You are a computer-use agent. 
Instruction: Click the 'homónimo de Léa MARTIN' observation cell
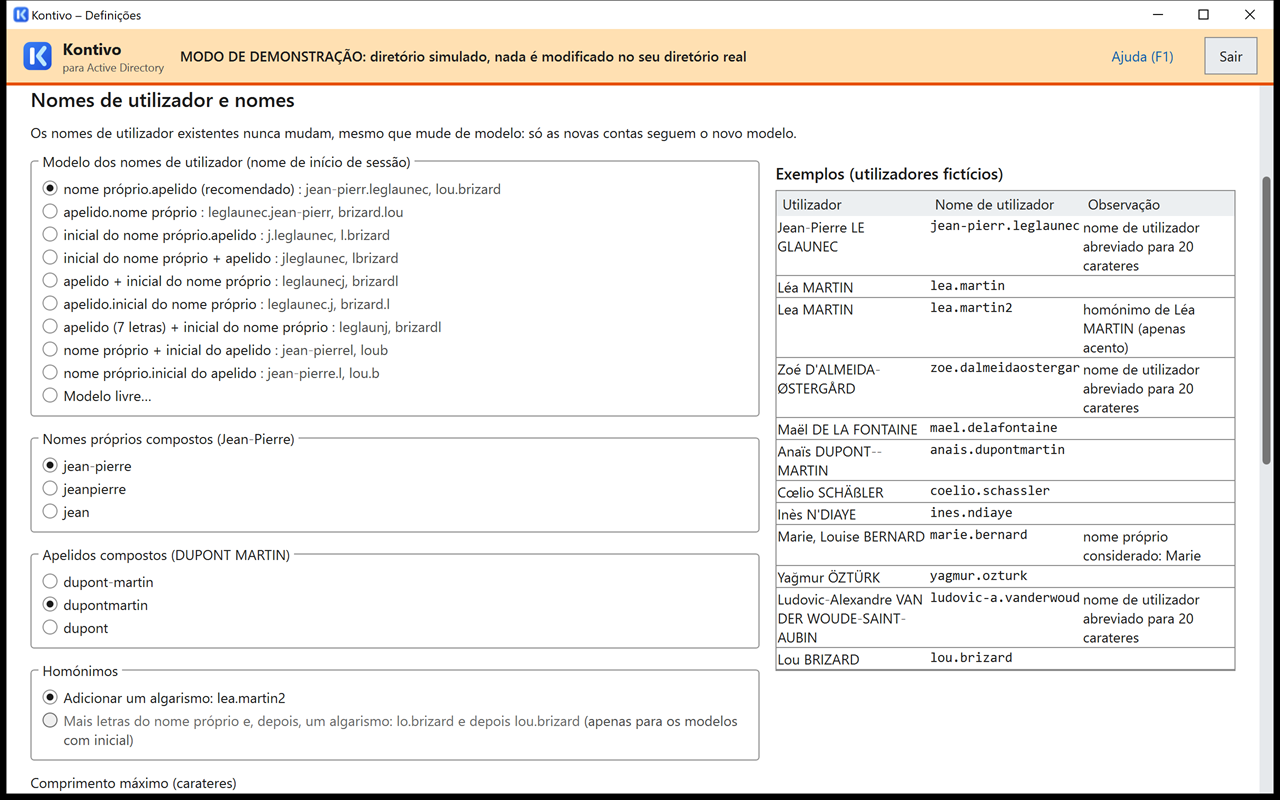click(x=1158, y=328)
